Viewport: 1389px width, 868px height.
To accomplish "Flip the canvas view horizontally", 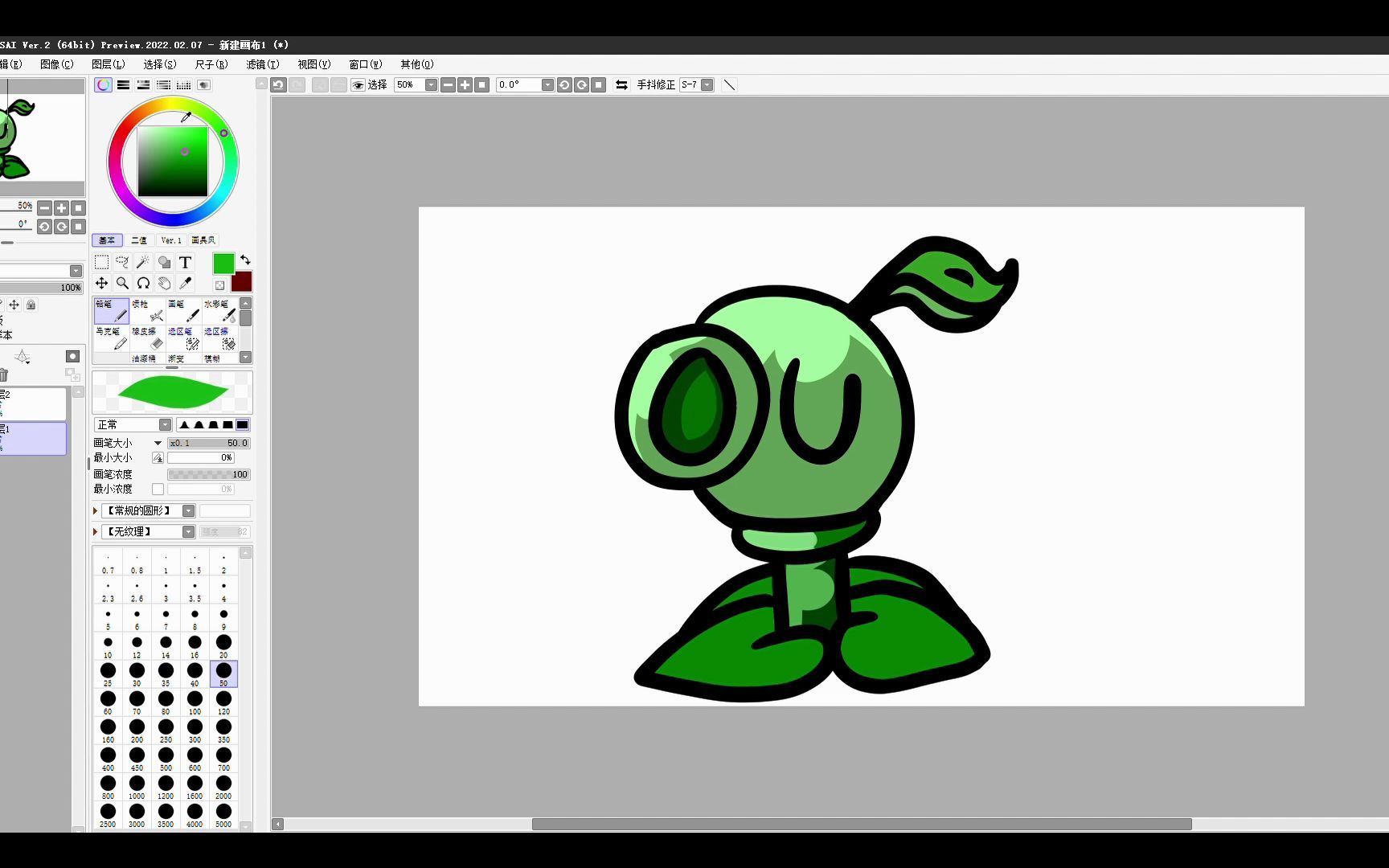I will [x=621, y=84].
